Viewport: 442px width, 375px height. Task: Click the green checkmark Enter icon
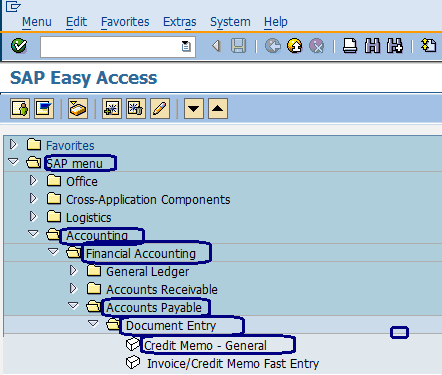tap(19, 46)
